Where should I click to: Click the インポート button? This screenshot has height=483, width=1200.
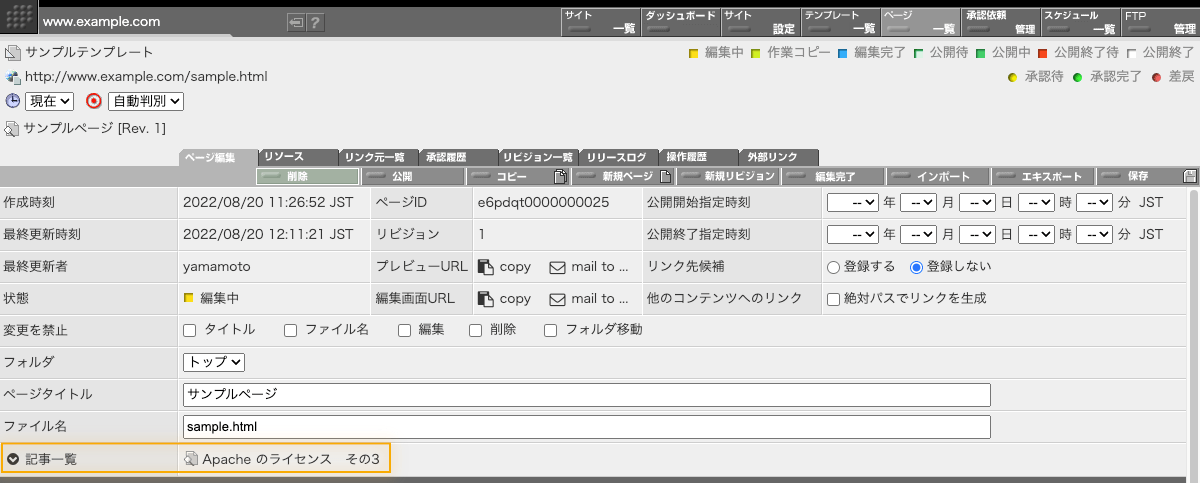[939, 176]
